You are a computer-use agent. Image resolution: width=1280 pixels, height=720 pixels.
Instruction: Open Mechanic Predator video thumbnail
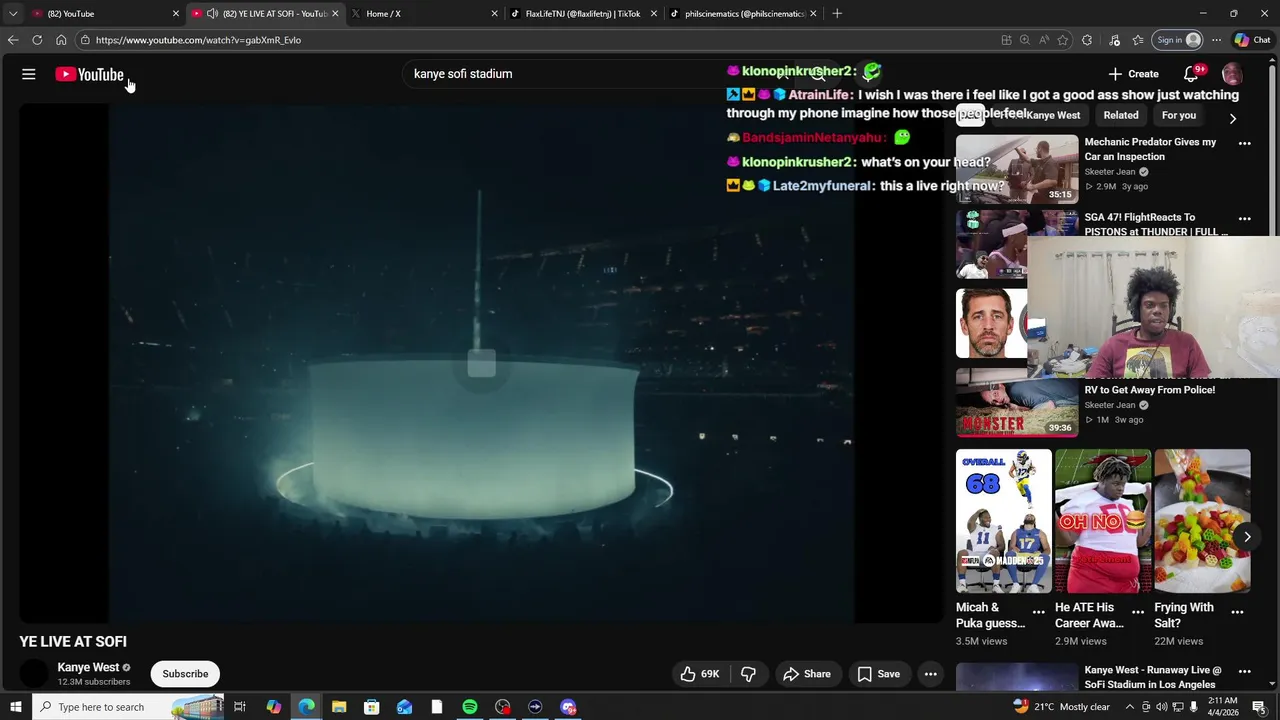click(1017, 169)
